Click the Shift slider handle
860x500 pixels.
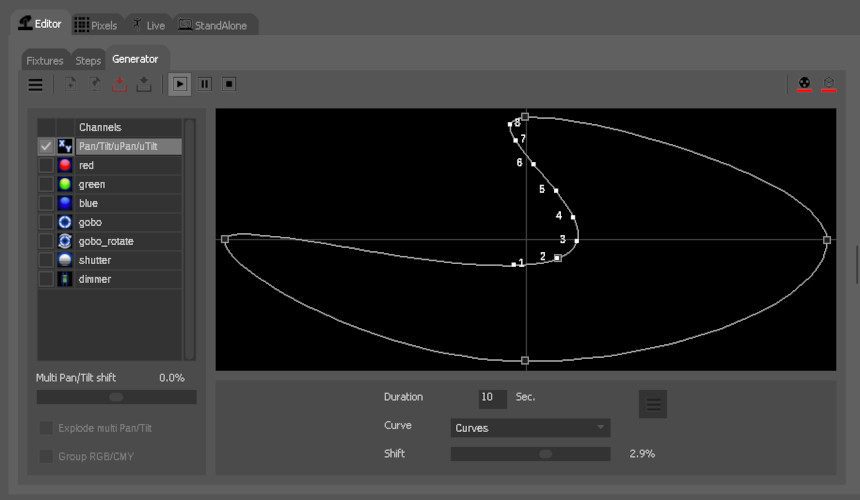point(545,454)
